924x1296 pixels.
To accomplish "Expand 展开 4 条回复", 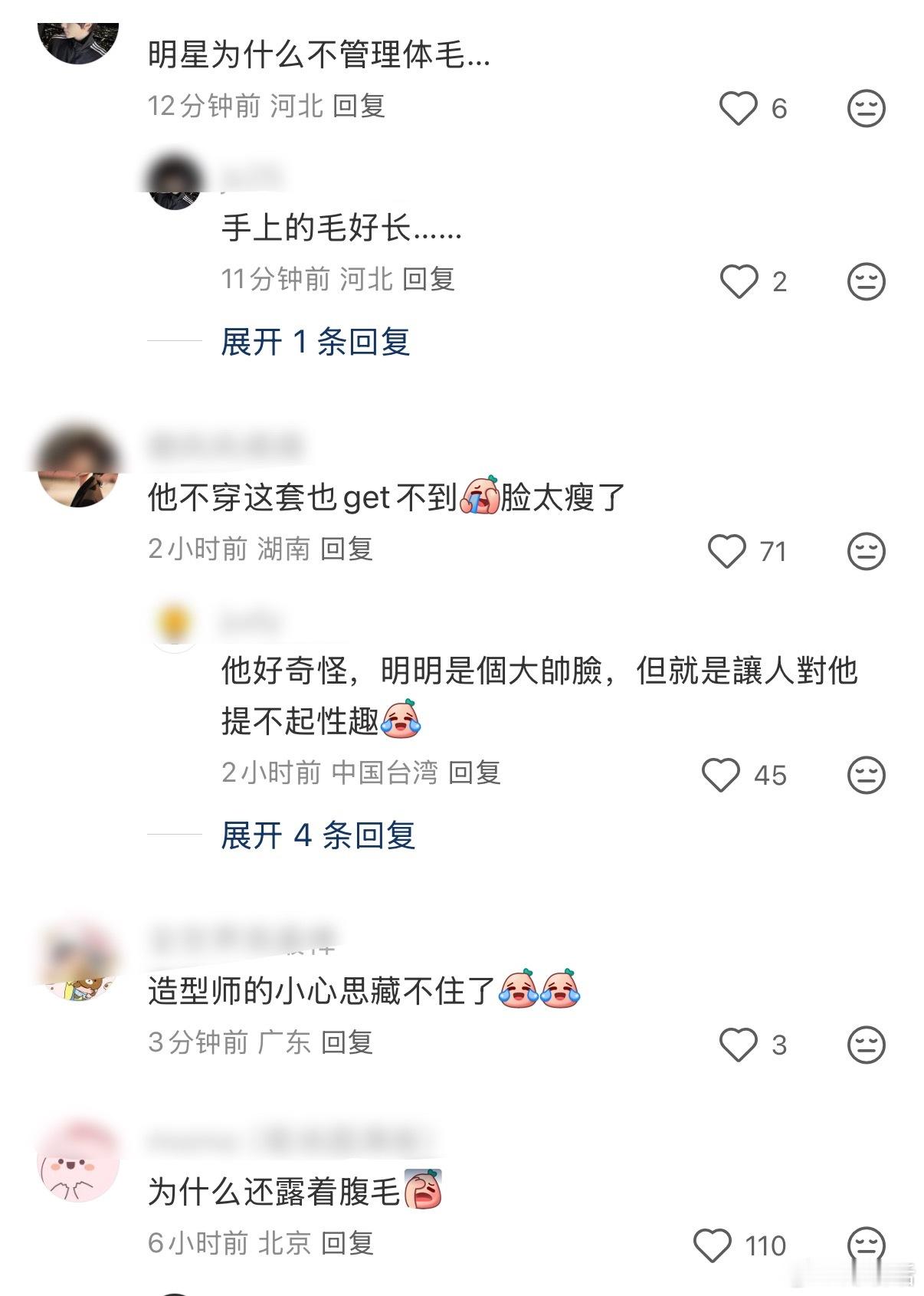I will [x=318, y=835].
